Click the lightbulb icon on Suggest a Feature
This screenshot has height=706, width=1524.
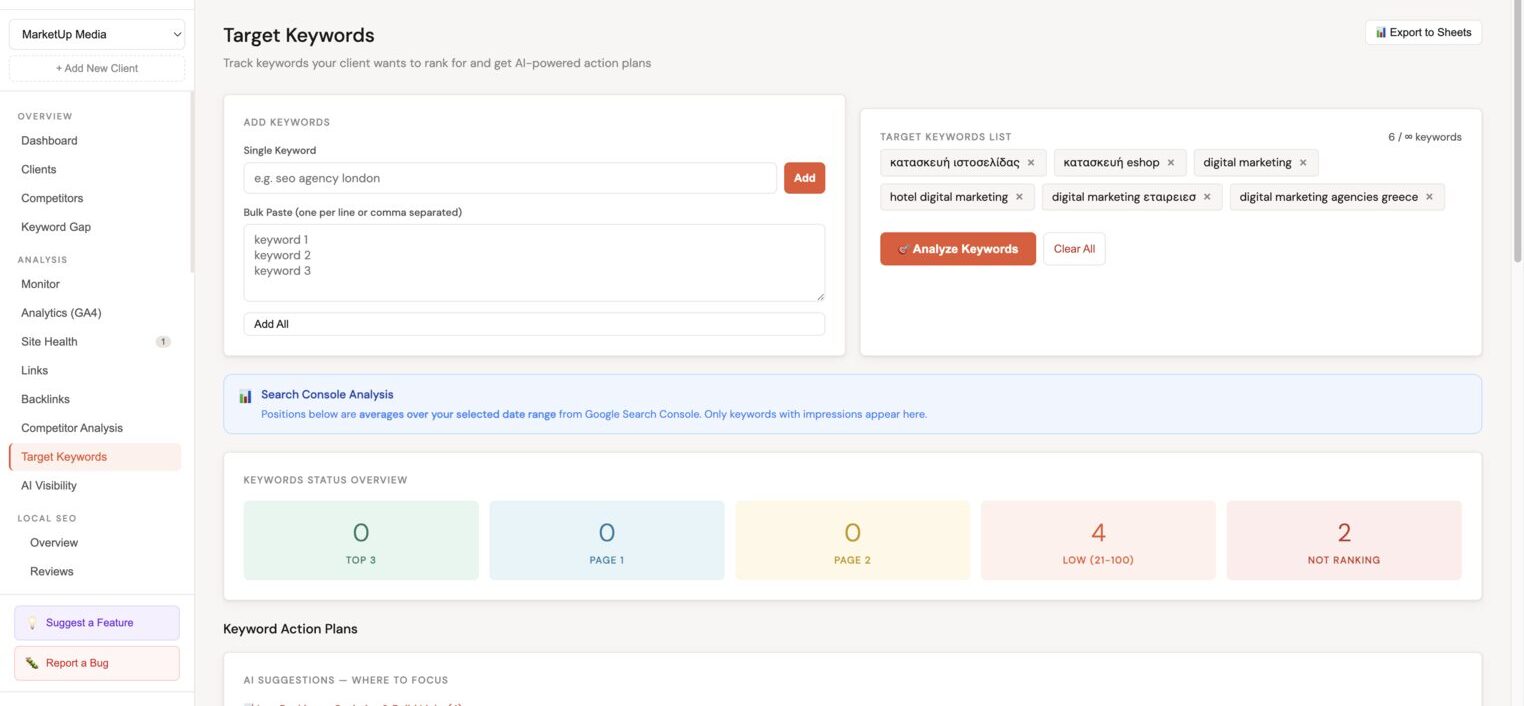click(32, 623)
